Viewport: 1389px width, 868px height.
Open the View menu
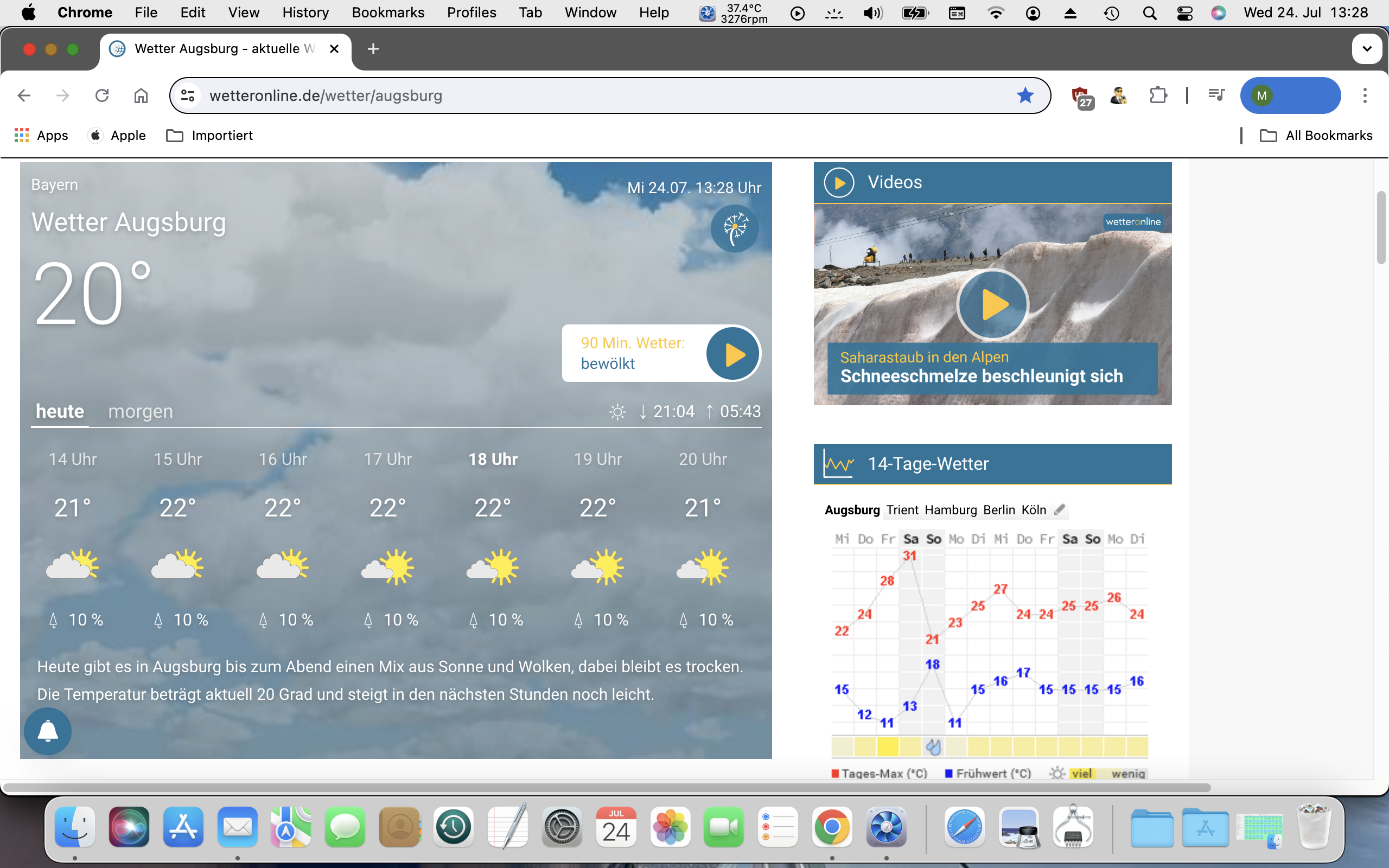[x=244, y=12]
